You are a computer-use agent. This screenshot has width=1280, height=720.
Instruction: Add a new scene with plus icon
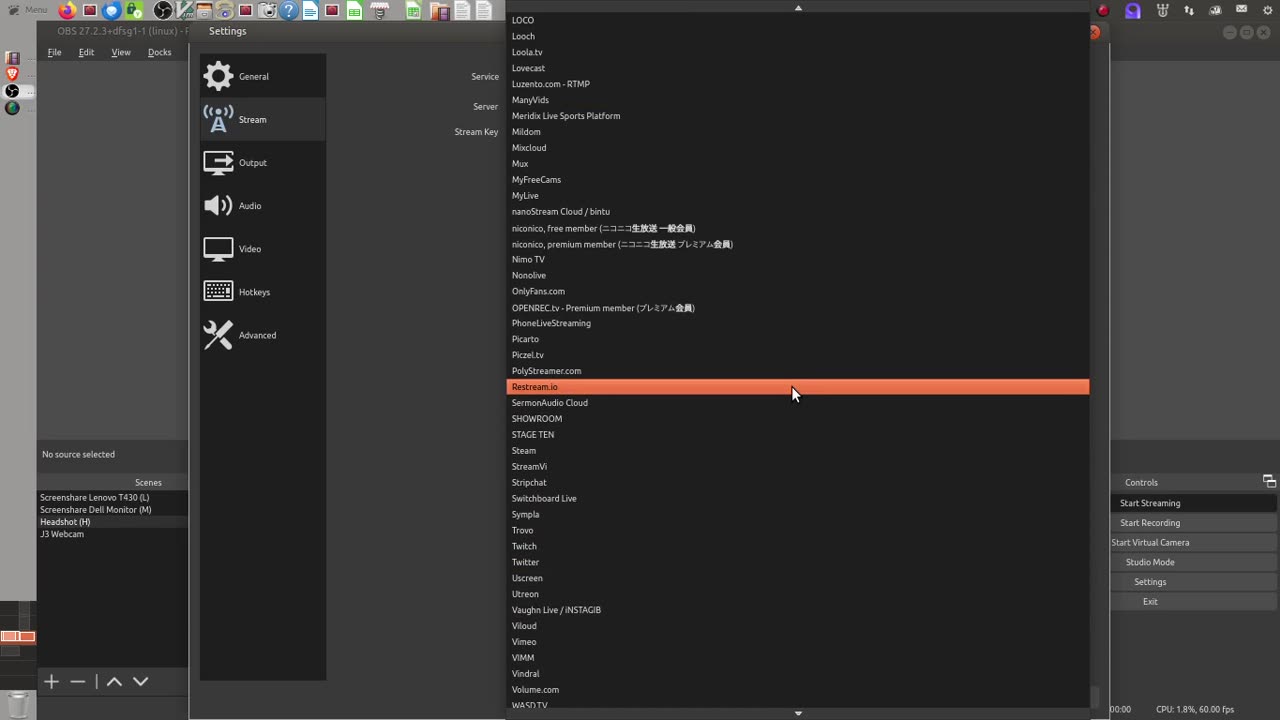coord(51,681)
